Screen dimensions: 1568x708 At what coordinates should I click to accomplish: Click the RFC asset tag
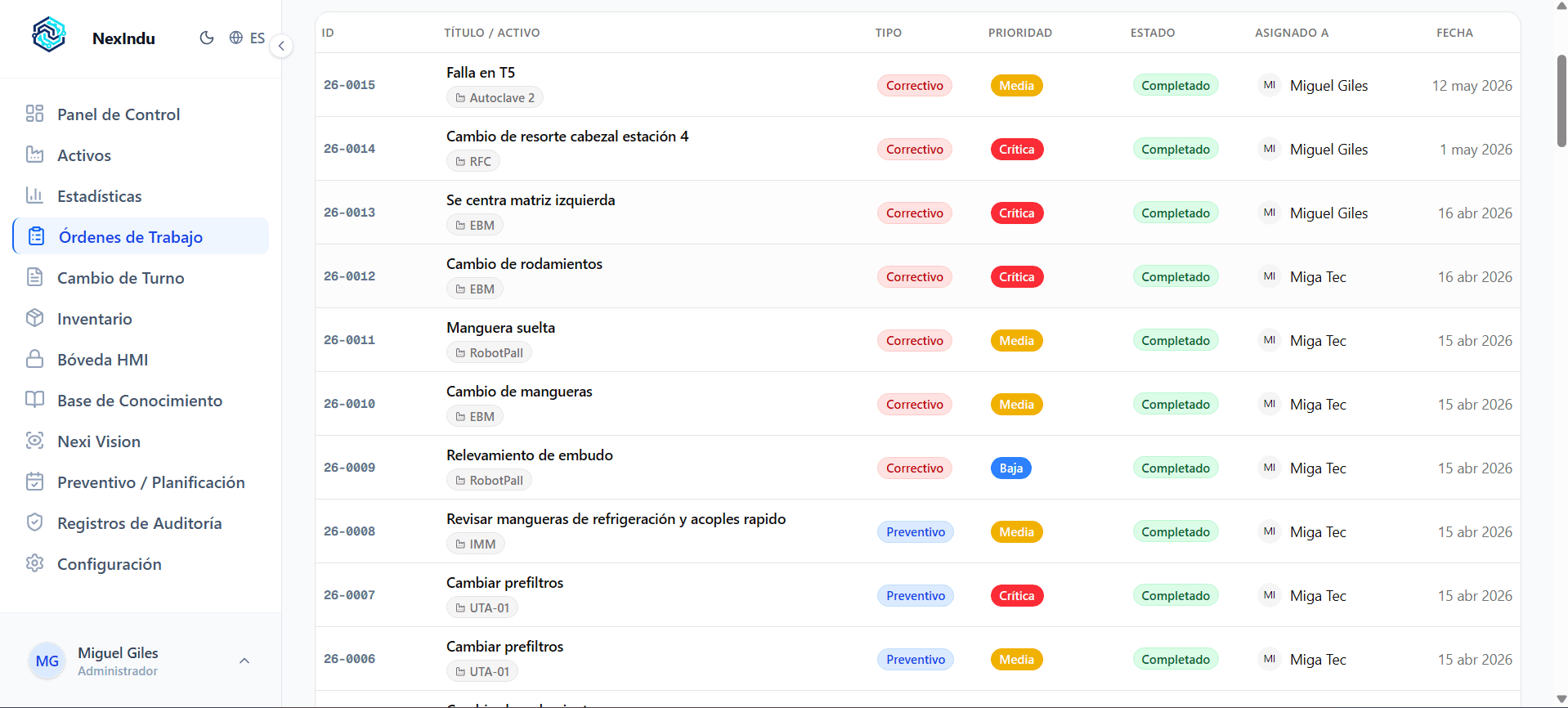pyautogui.click(x=473, y=161)
